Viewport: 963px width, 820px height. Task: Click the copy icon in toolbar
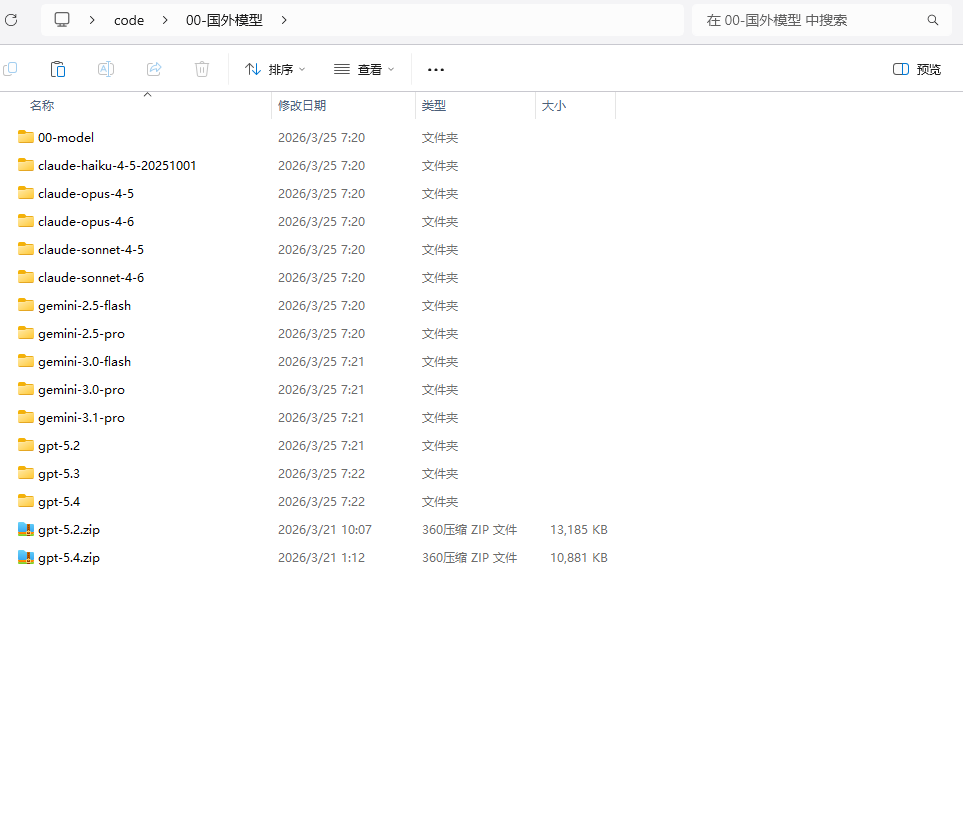coord(10,69)
